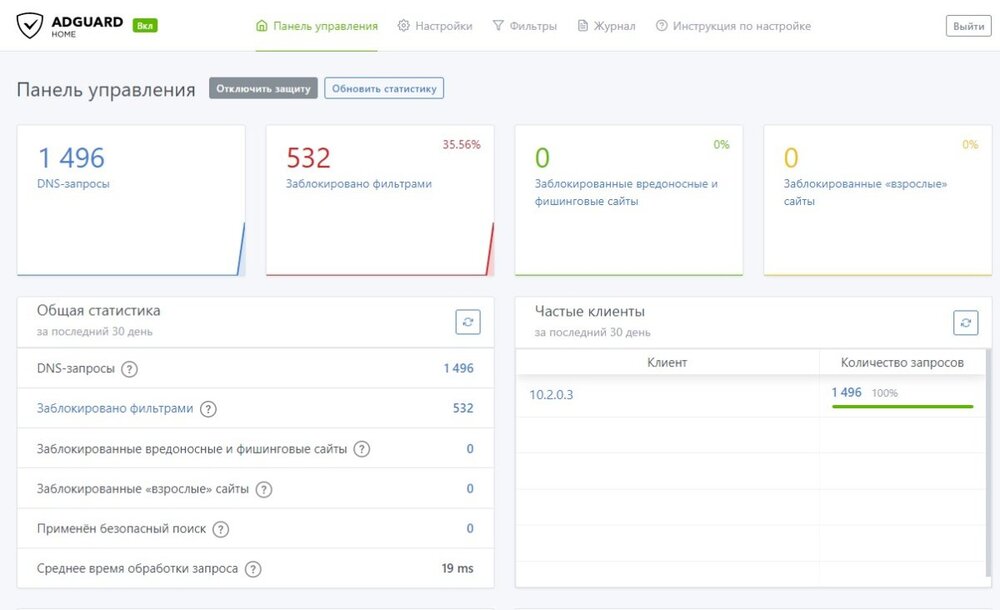The height and width of the screenshot is (610, 1000).
Task: Refresh the Общая статистика panel
Action: point(468,321)
